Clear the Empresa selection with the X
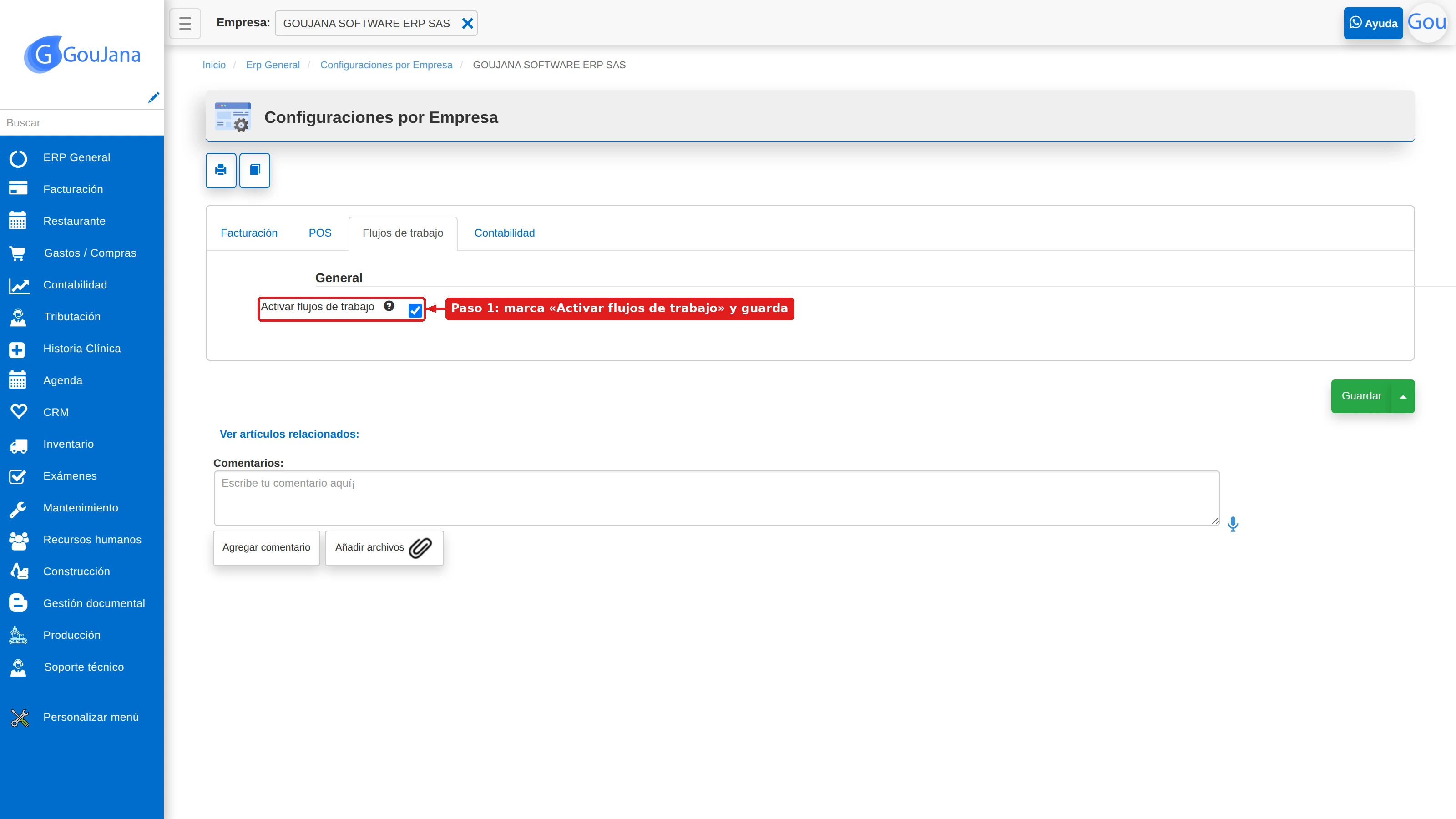Viewport: 1456px width, 819px height. (x=467, y=23)
